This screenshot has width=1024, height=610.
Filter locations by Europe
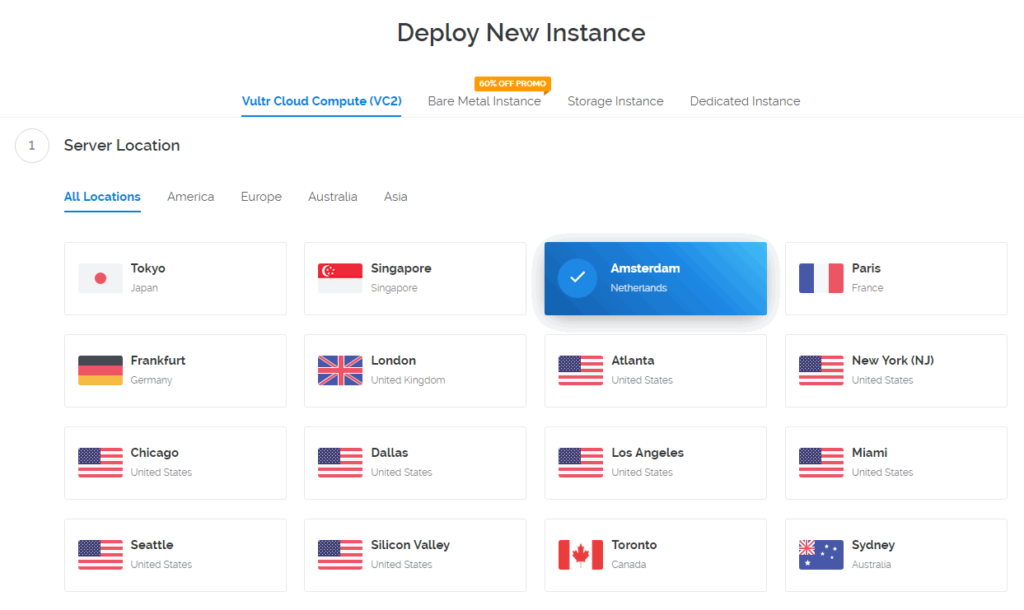pos(261,197)
